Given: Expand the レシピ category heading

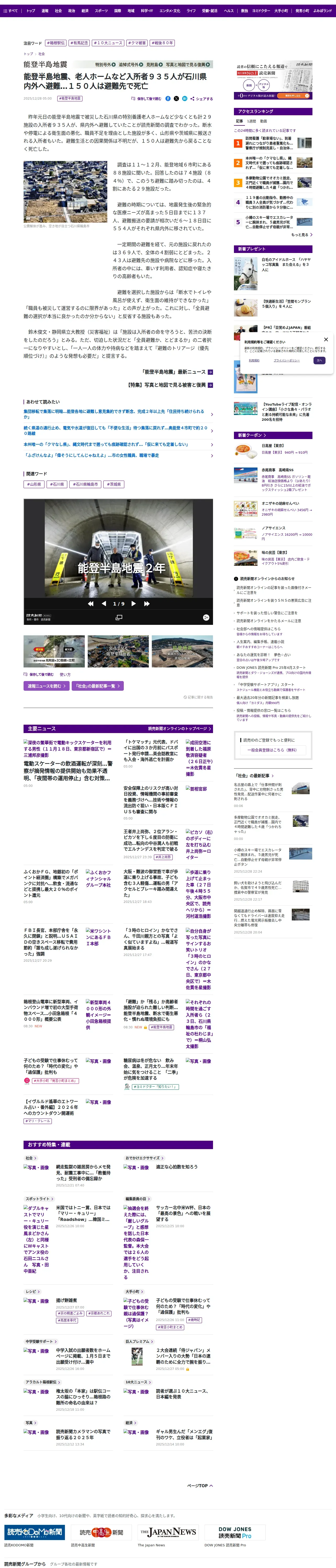Looking at the screenshot, I should click(33, 1292).
